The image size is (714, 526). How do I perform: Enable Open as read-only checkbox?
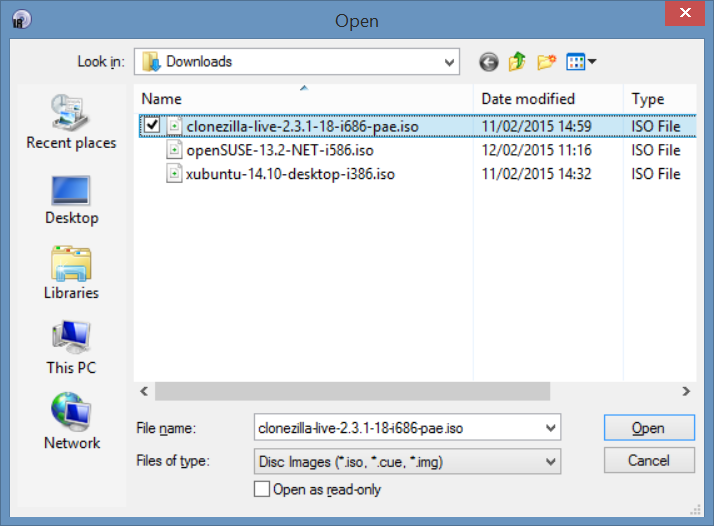click(x=261, y=490)
